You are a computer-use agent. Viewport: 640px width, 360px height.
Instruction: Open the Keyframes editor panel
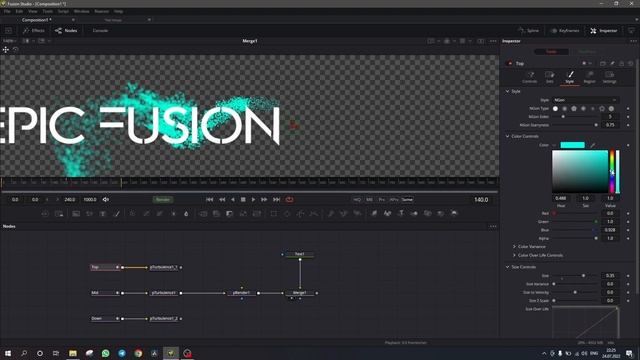point(565,31)
